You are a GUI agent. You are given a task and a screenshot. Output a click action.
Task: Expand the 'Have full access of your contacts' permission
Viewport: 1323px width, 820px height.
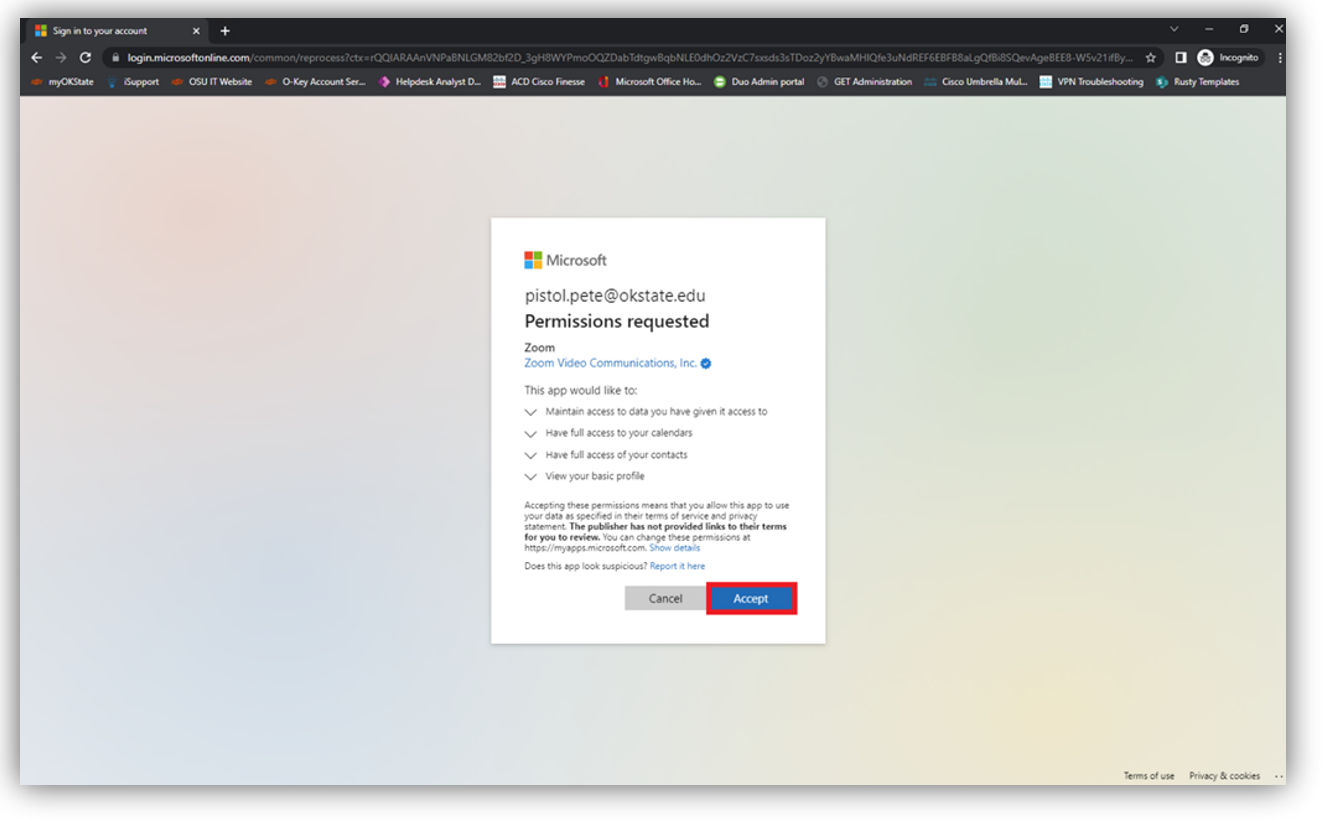point(530,455)
